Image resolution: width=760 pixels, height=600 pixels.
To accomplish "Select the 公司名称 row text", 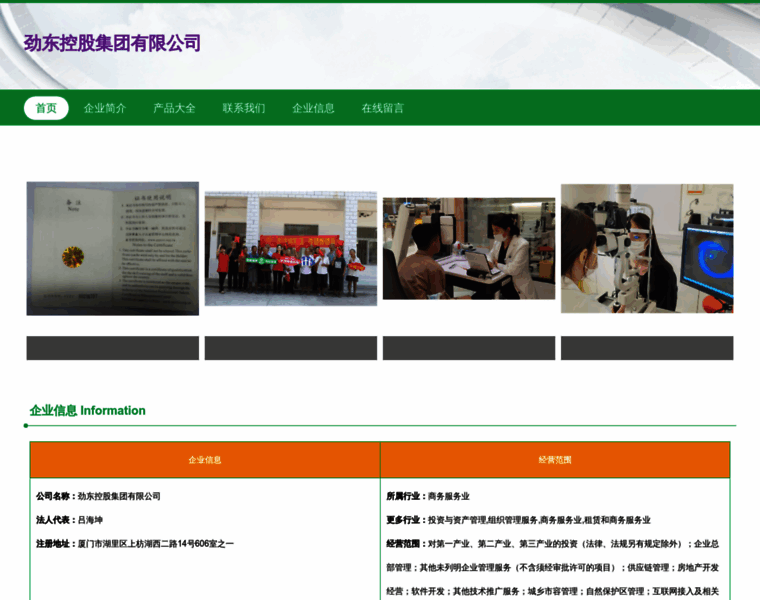I will (x=98, y=496).
